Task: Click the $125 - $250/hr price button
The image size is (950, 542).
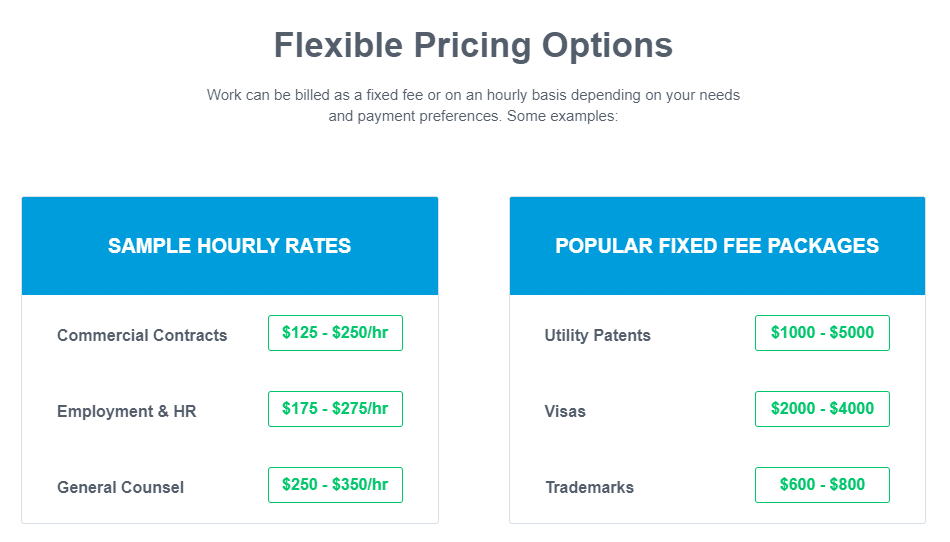Action: coord(335,332)
